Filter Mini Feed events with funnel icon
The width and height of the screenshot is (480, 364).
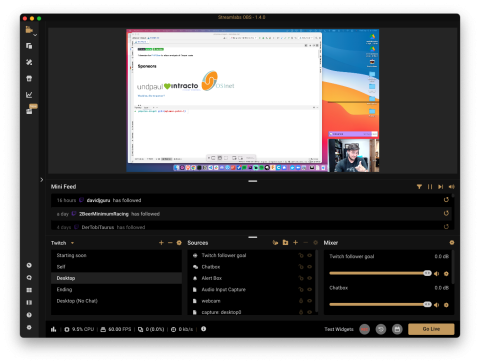pos(419,187)
